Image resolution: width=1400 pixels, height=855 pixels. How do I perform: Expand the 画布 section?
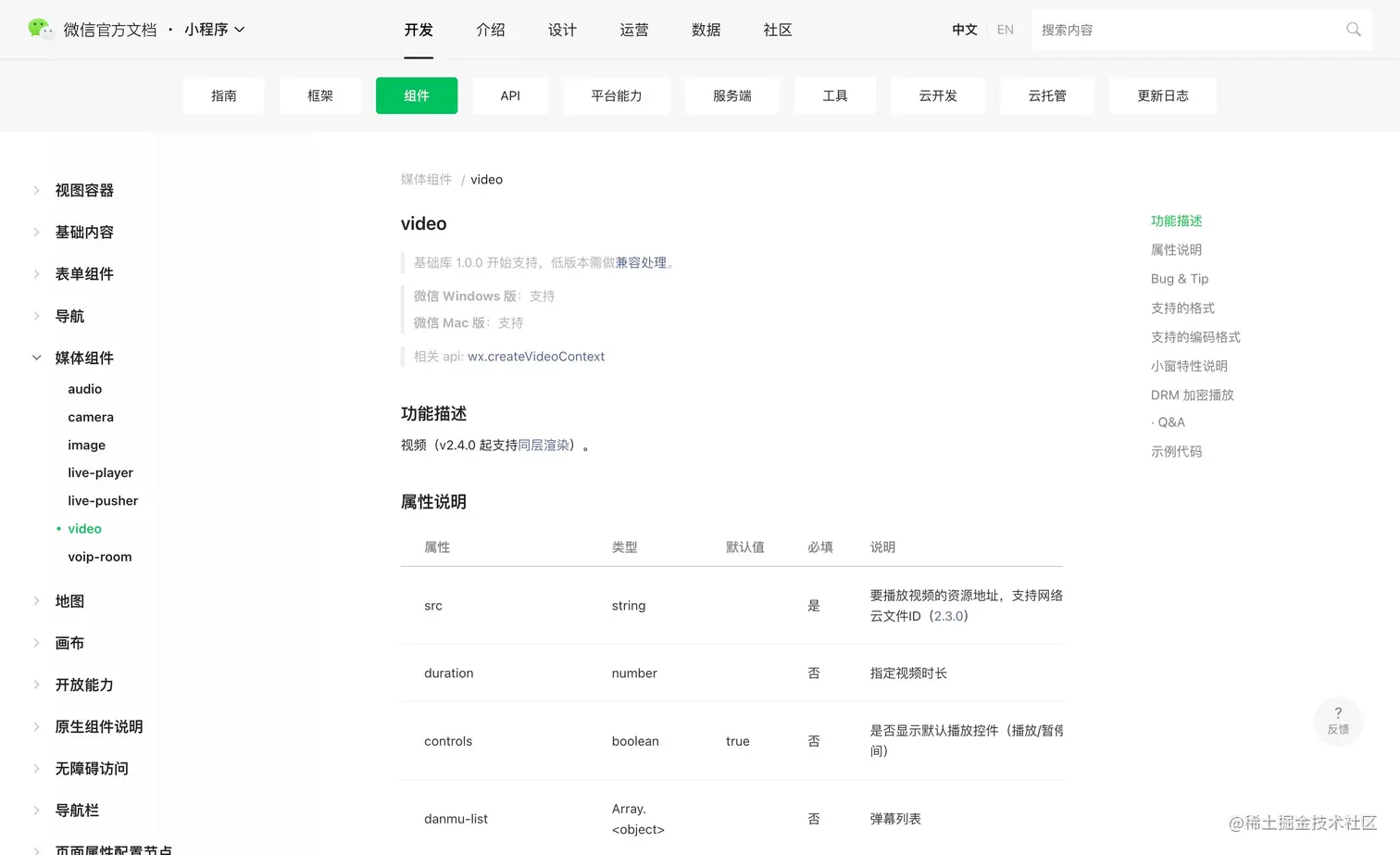coord(69,643)
